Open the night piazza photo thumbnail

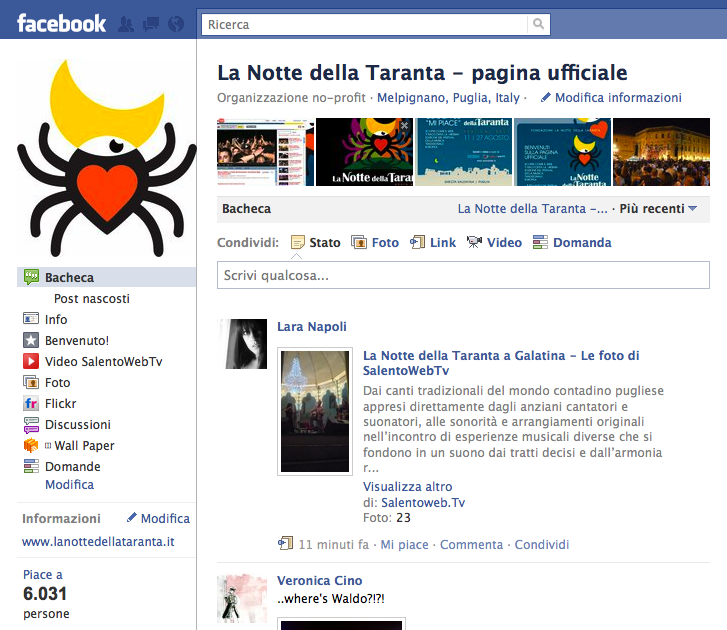point(661,152)
